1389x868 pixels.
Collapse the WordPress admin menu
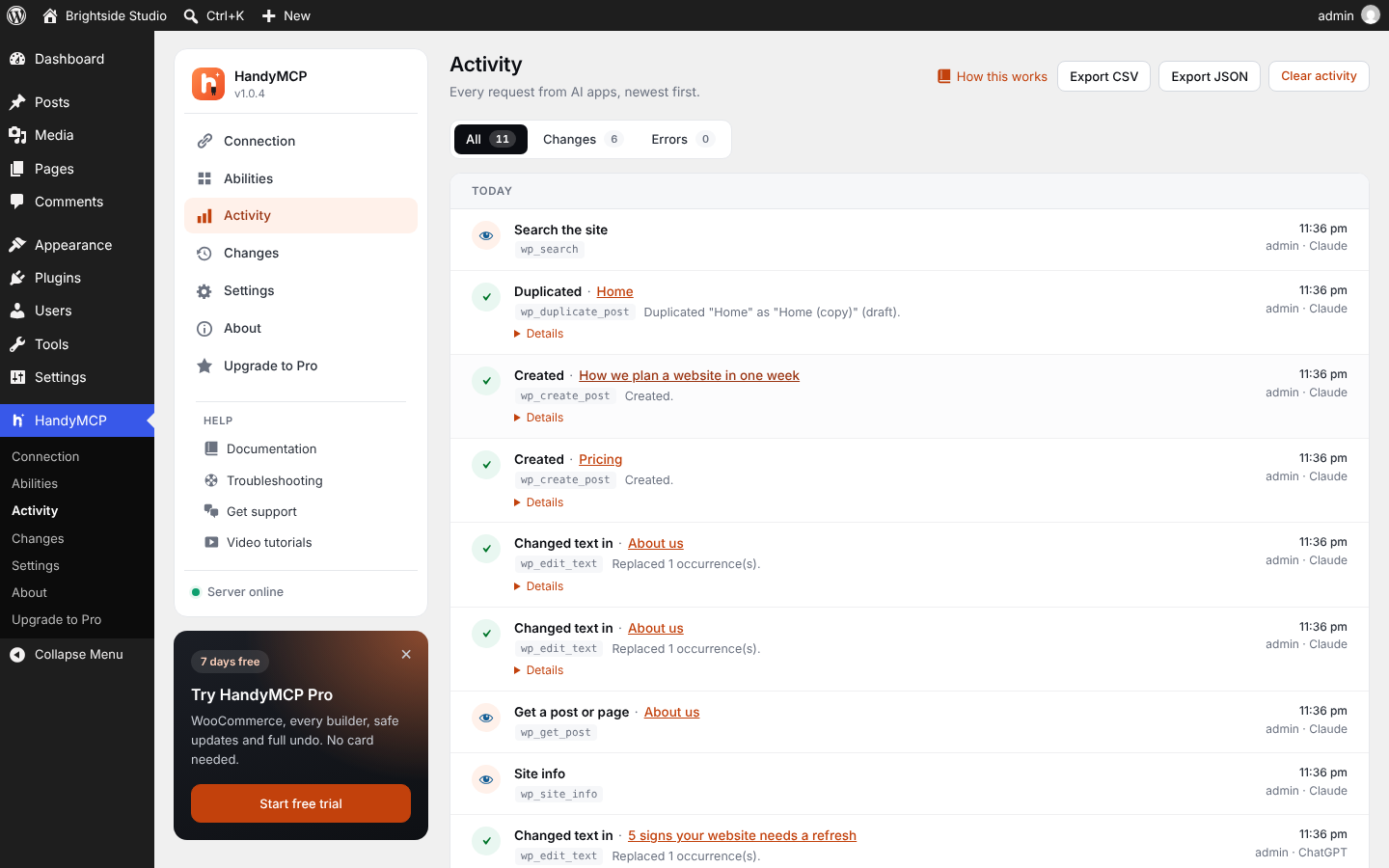(77, 654)
